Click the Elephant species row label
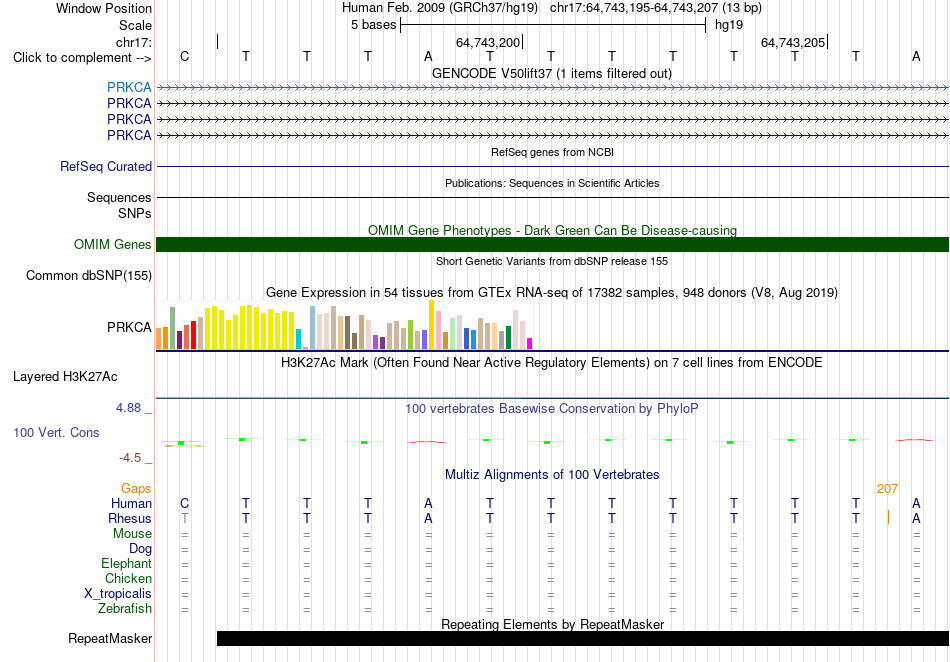Screen dimensions: 950x662 click(126, 564)
